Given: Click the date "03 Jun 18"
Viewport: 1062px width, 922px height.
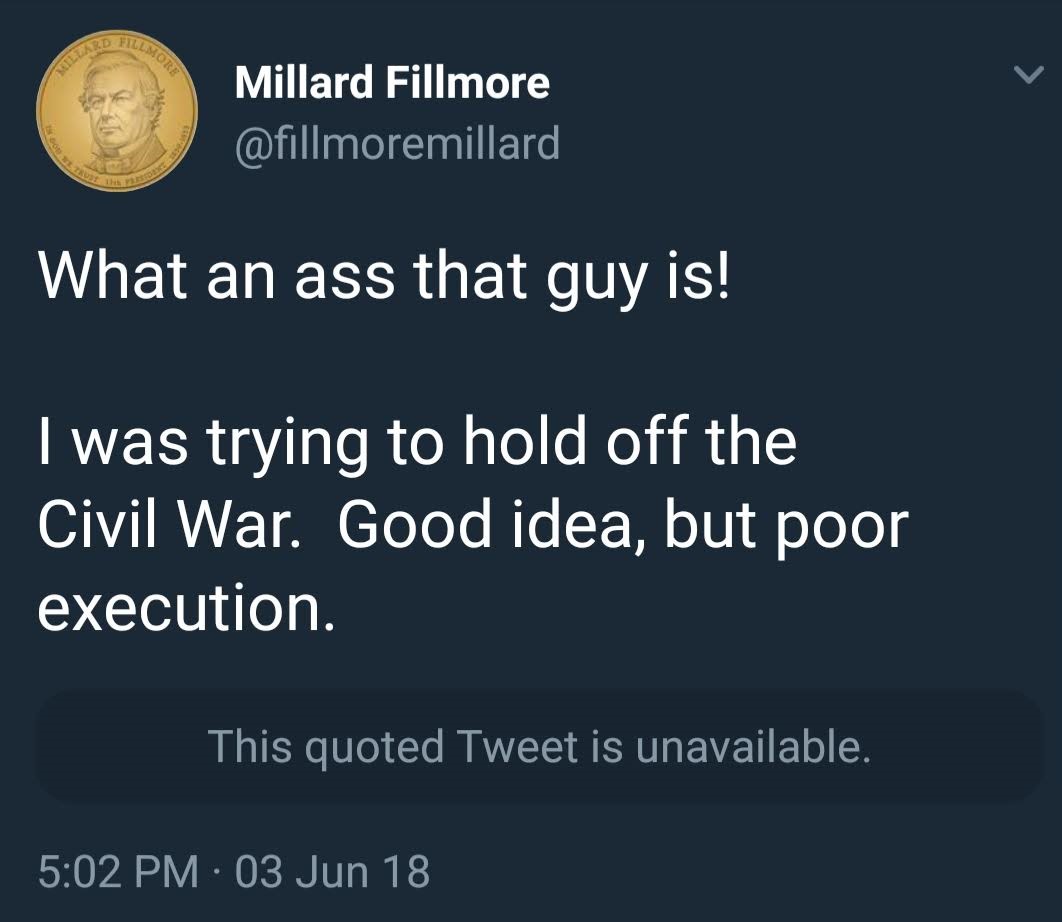Looking at the screenshot, I should [334, 871].
